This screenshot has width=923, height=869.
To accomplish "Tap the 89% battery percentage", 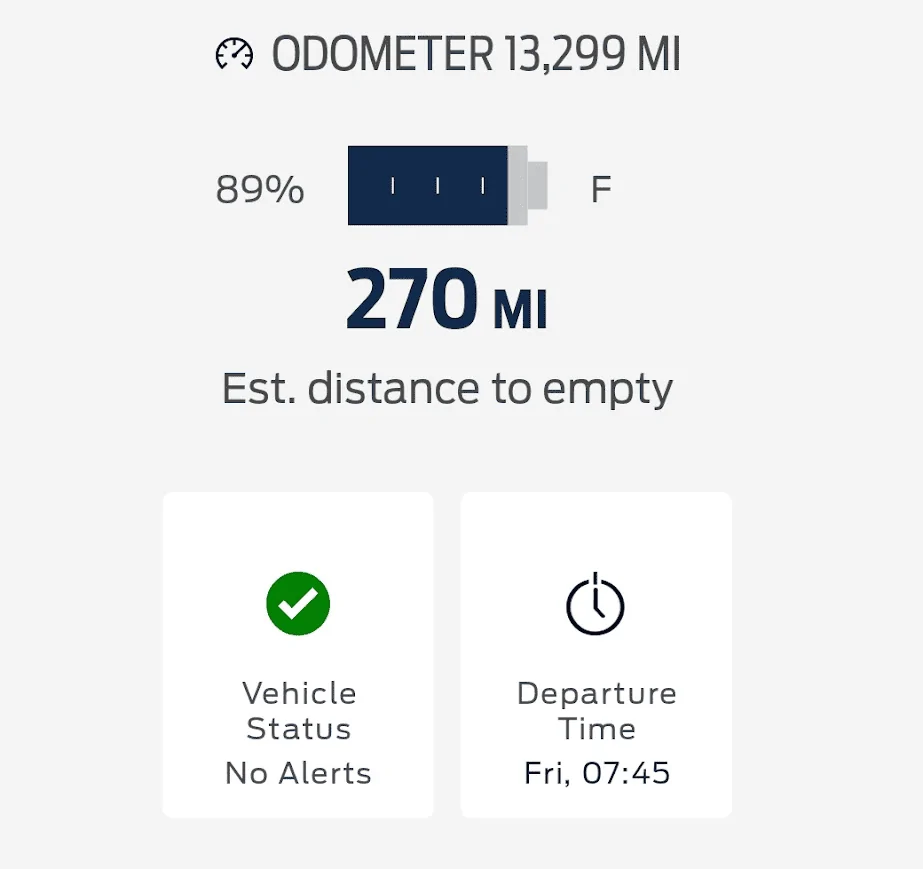I will pyautogui.click(x=260, y=189).
